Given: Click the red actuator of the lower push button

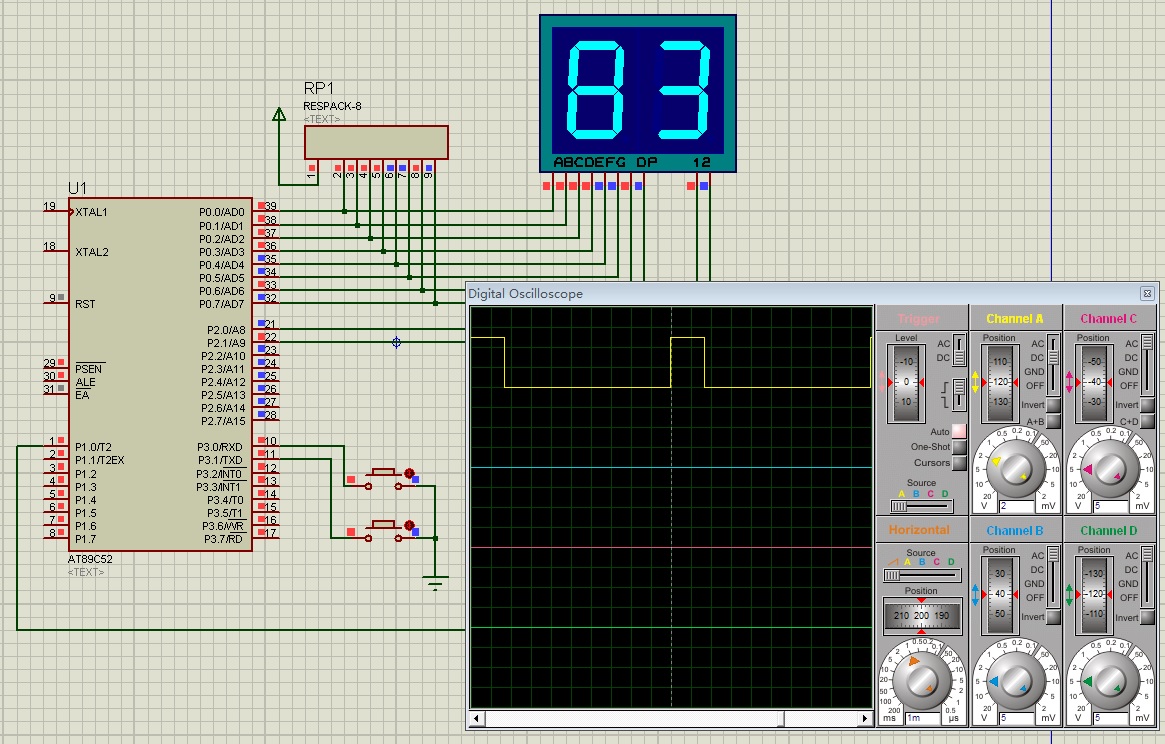Looking at the screenshot, I should click(409, 525).
